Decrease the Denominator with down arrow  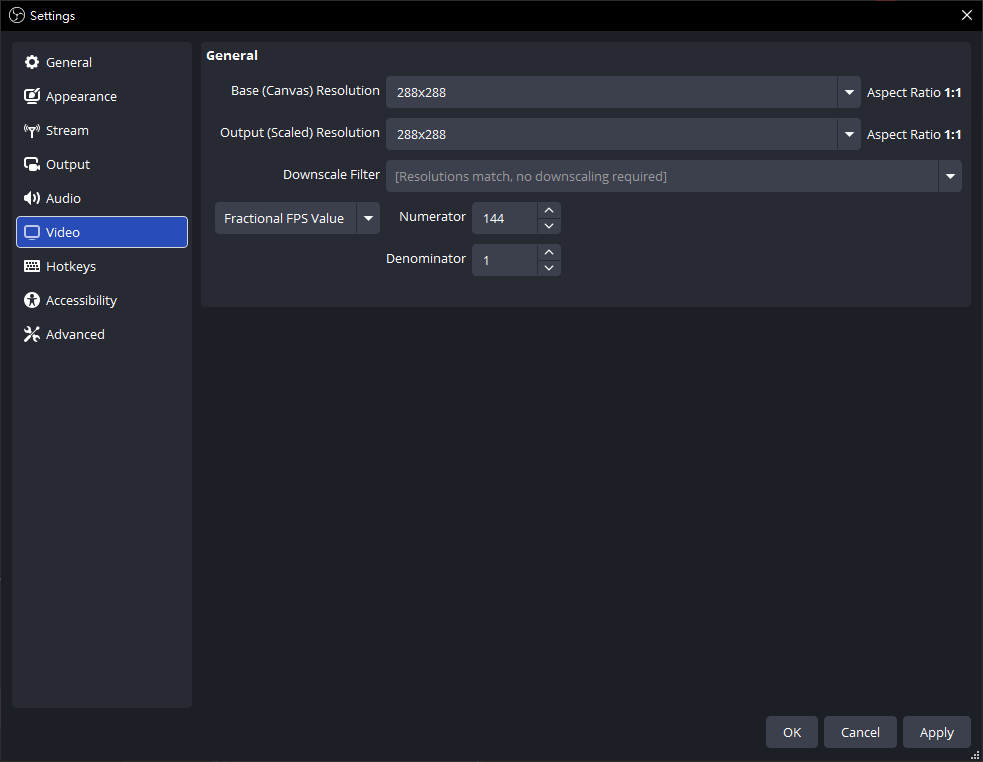point(549,268)
